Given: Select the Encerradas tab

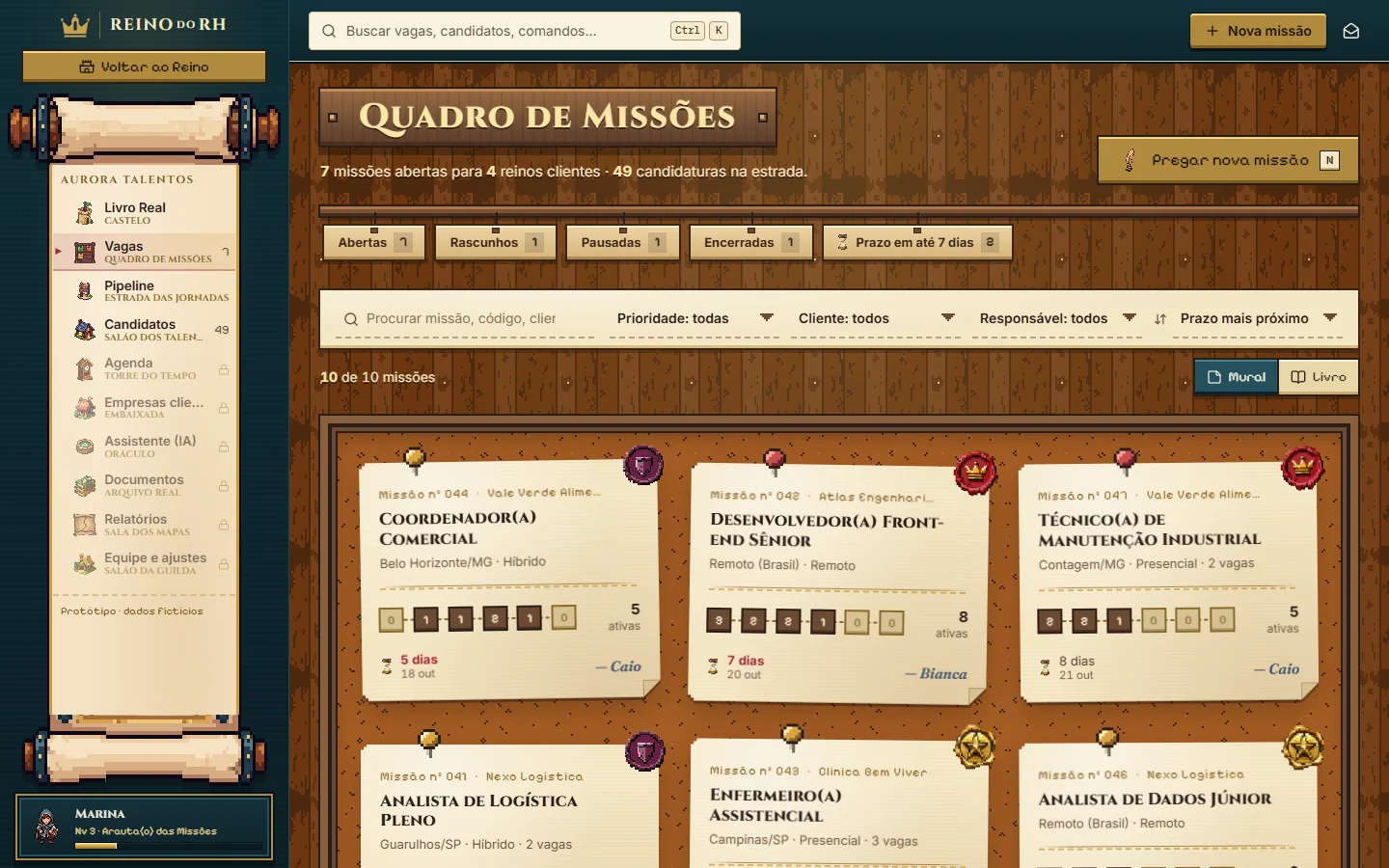Looking at the screenshot, I should (751, 242).
